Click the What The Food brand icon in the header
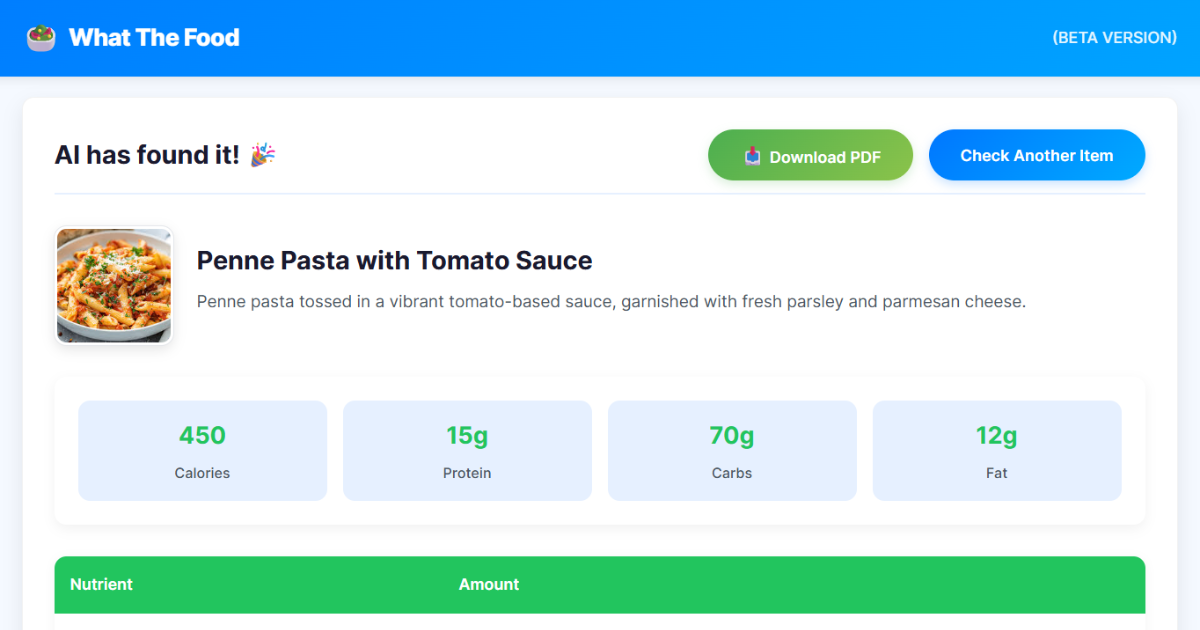This screenshot has height=630, width=1200. click(x=40, y=37)
